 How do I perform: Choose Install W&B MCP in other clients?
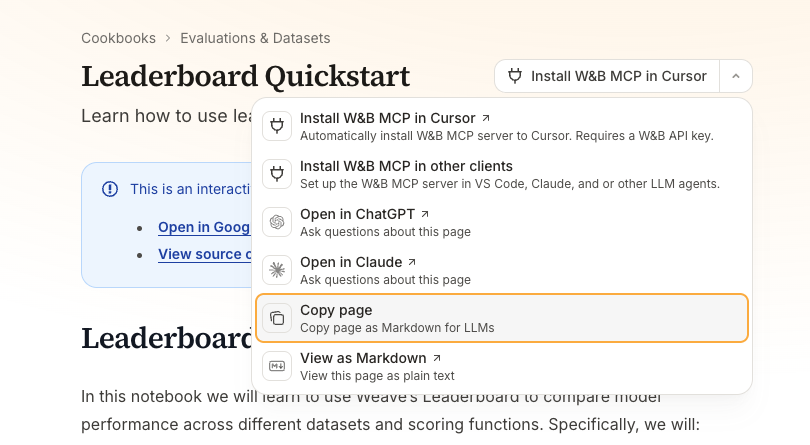[x=502, y=174]
